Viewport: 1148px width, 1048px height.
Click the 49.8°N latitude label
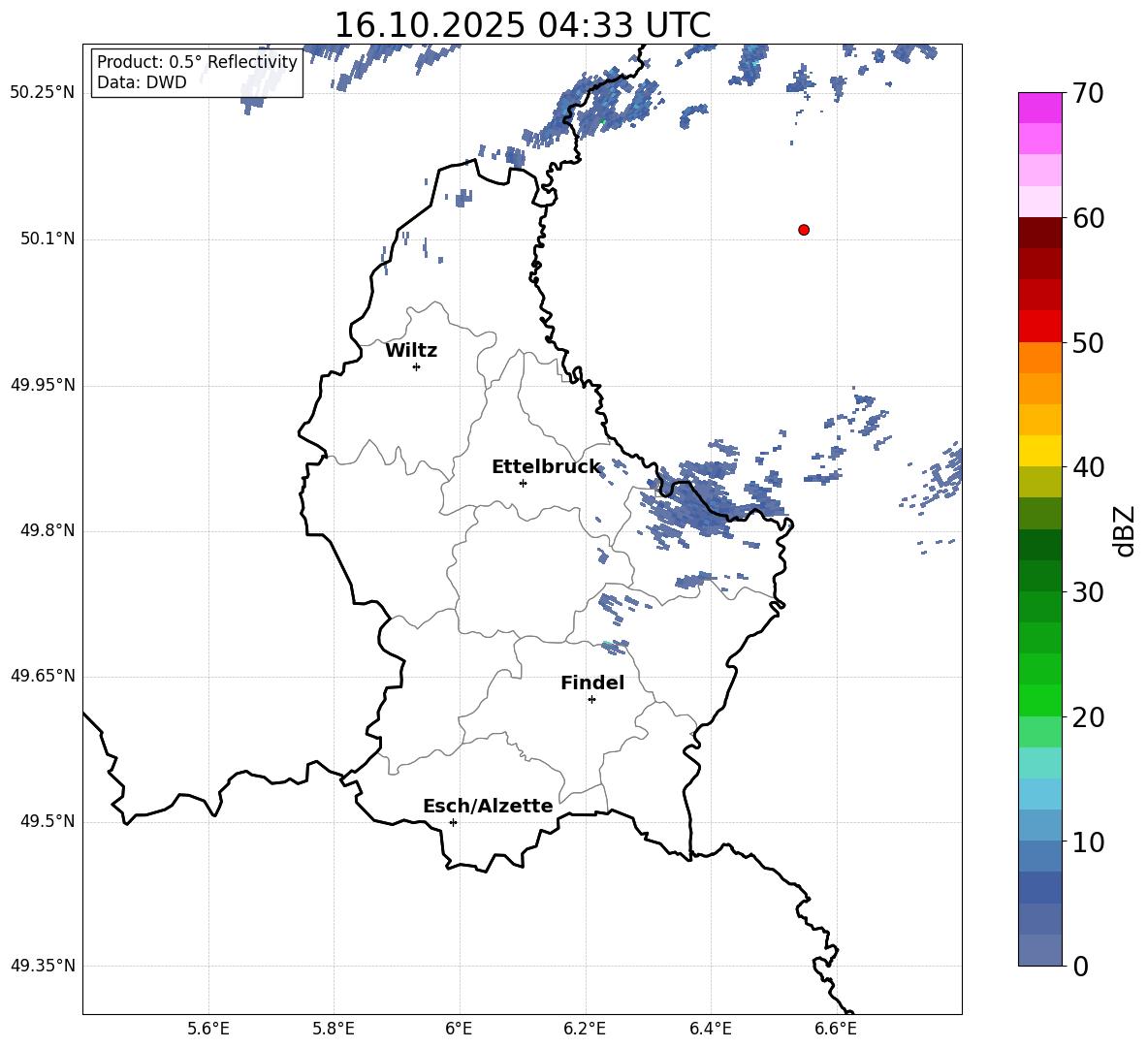tap(48, 530)
